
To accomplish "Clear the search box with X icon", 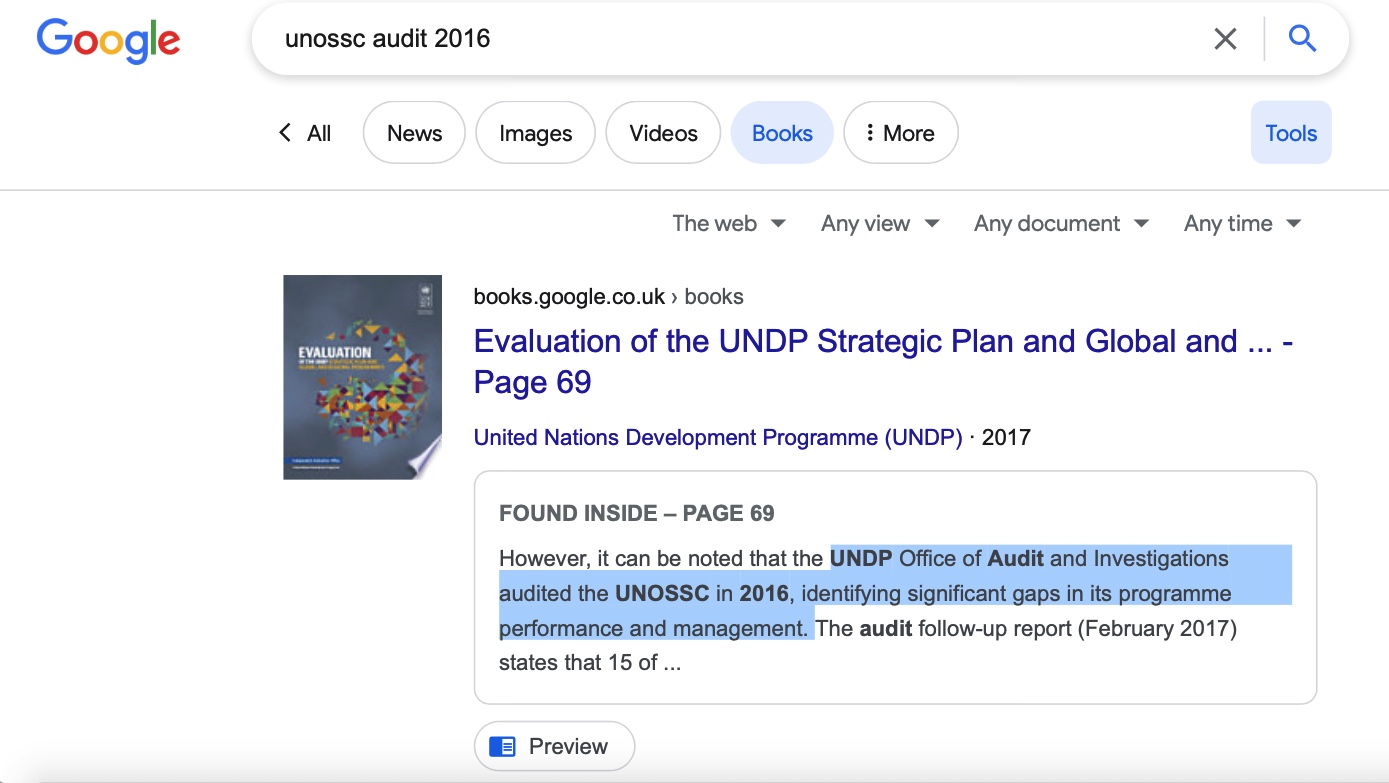I will tap(1225, 39).
